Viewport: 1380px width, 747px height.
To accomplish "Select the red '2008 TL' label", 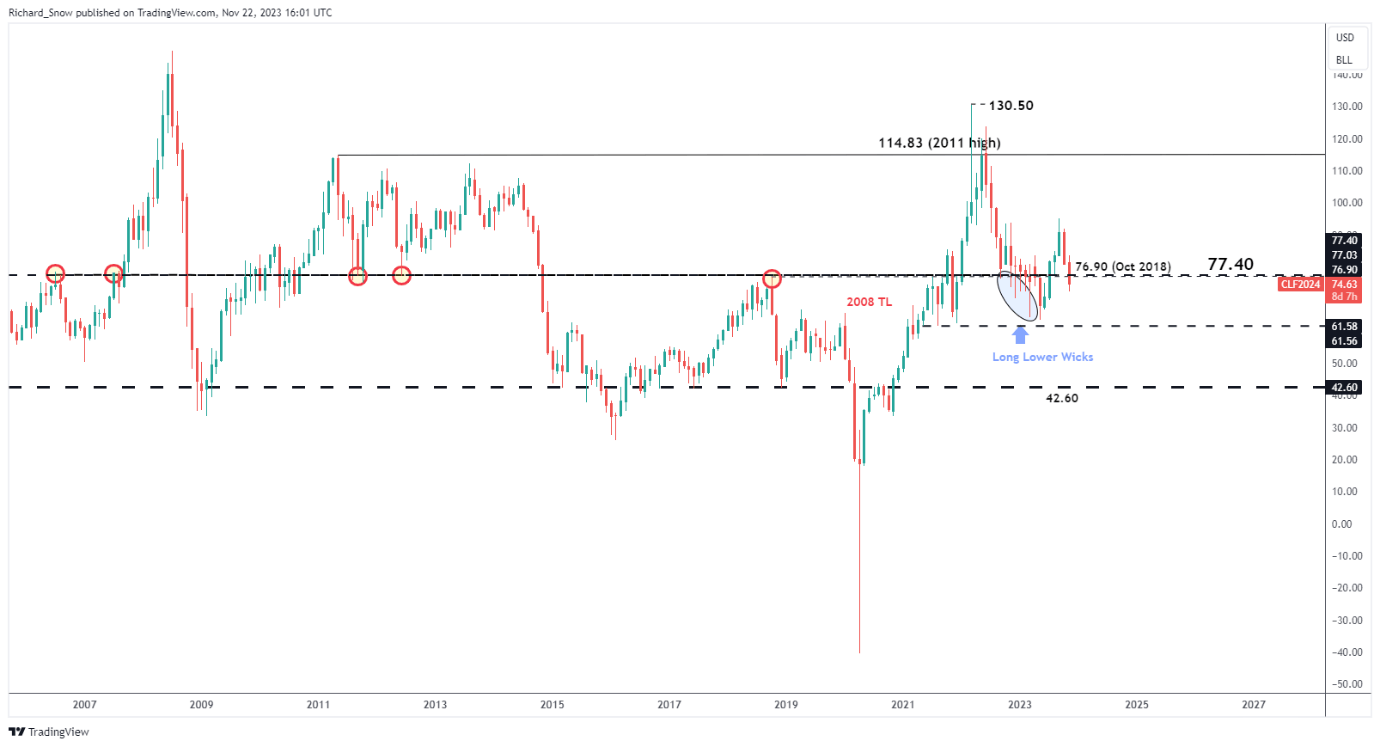I will point(868,301).
